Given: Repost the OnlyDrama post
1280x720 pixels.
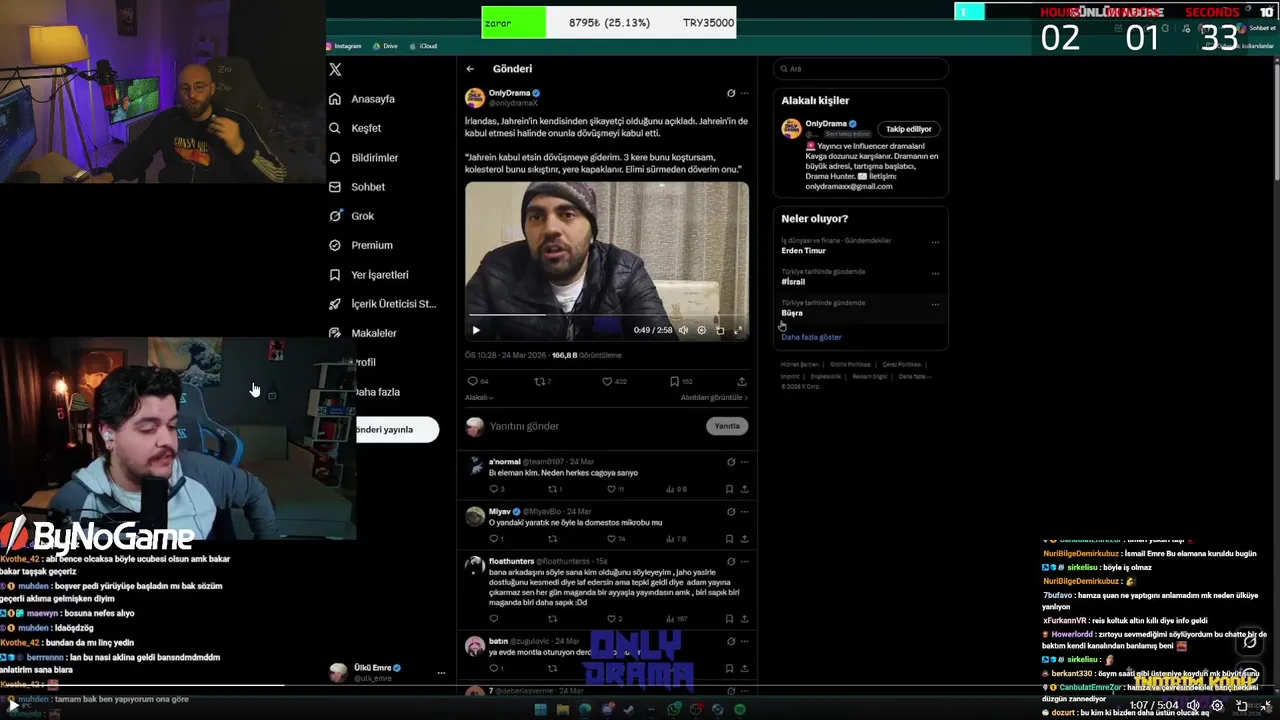Looking at the screenshot, I should click(x=543, y=381).
